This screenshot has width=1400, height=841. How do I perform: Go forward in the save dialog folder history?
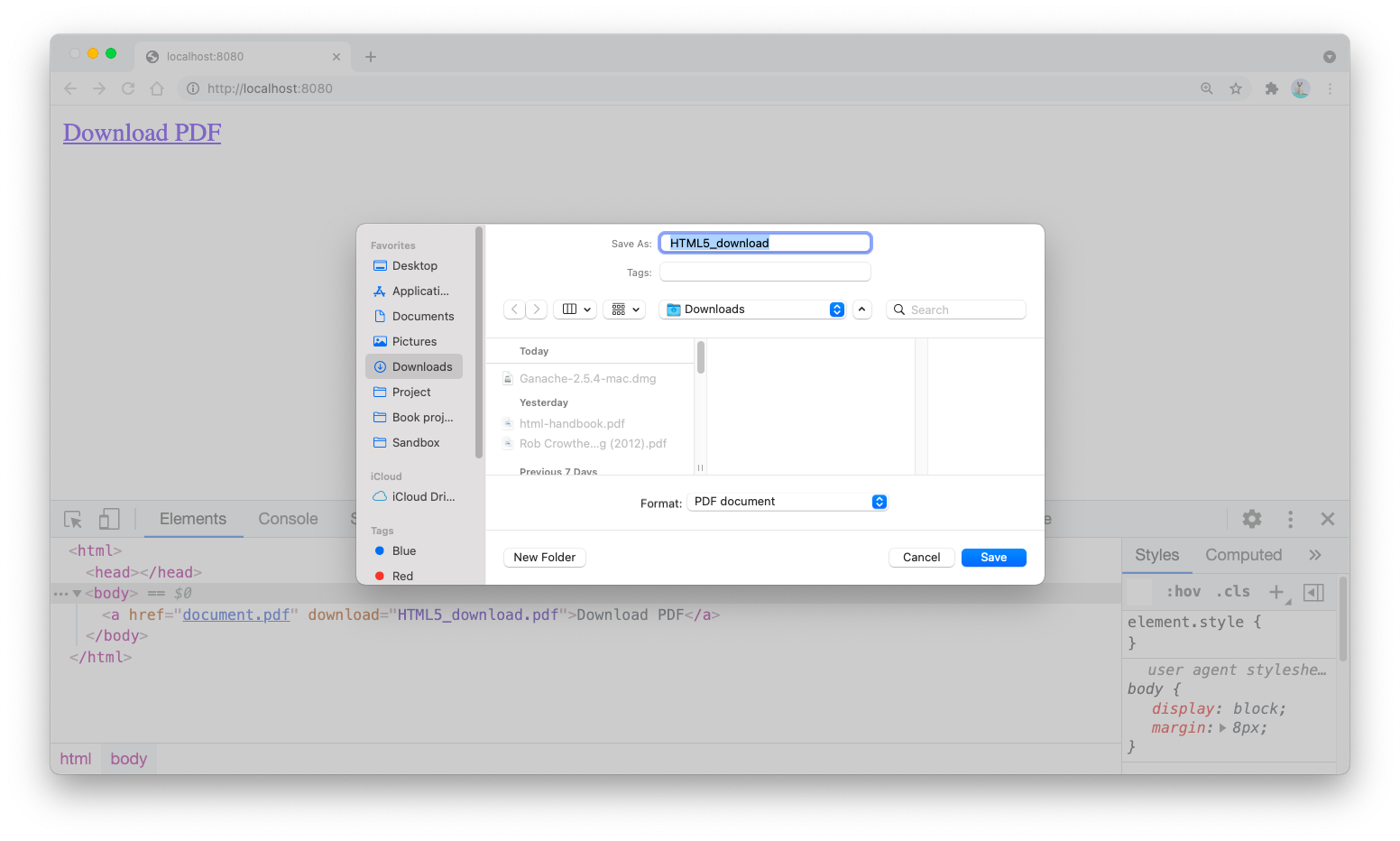pyautogui.click(x=536, y=310)
